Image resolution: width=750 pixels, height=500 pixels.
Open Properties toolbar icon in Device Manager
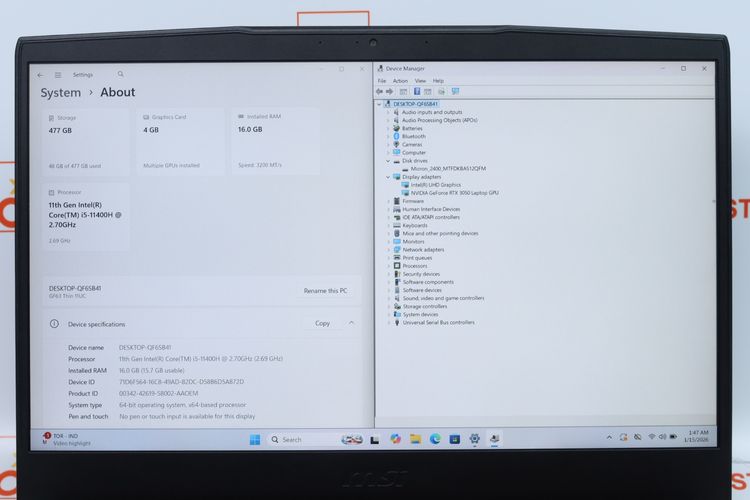pos(403,91)
